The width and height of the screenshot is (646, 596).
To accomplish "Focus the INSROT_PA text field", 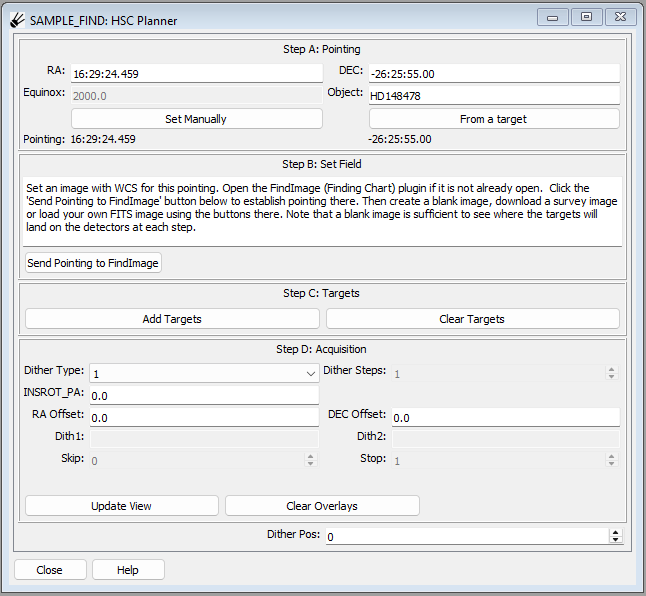I will pyautogui.click(x=204, y=395).
